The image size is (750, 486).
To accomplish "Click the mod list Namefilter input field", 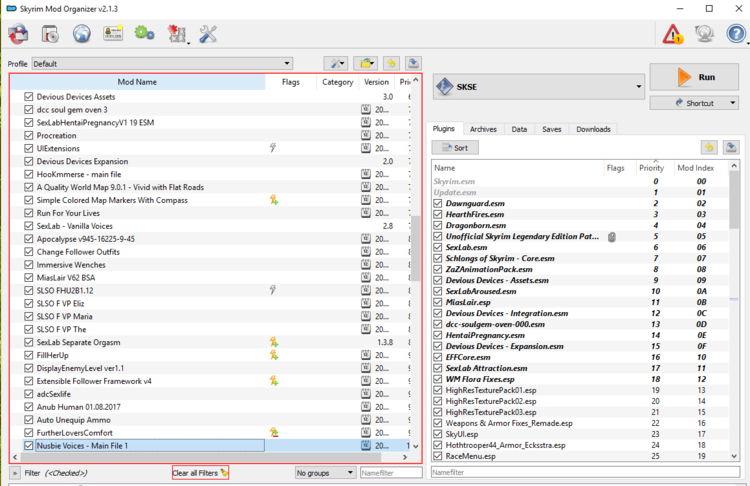I will 391,473.
